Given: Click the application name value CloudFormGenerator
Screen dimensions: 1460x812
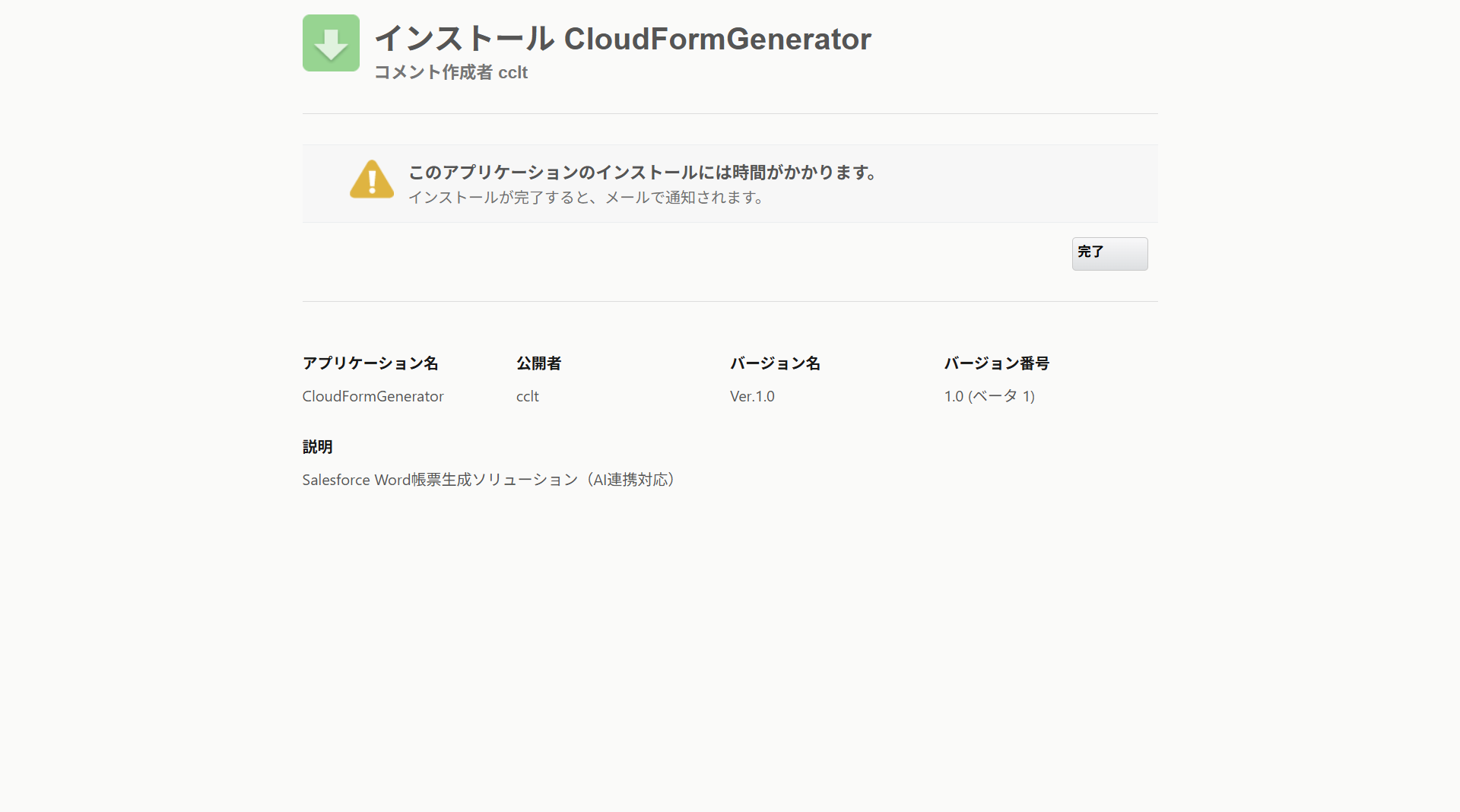Looking at the screenshot, I should pyautogui.click(x=373, y=396).
